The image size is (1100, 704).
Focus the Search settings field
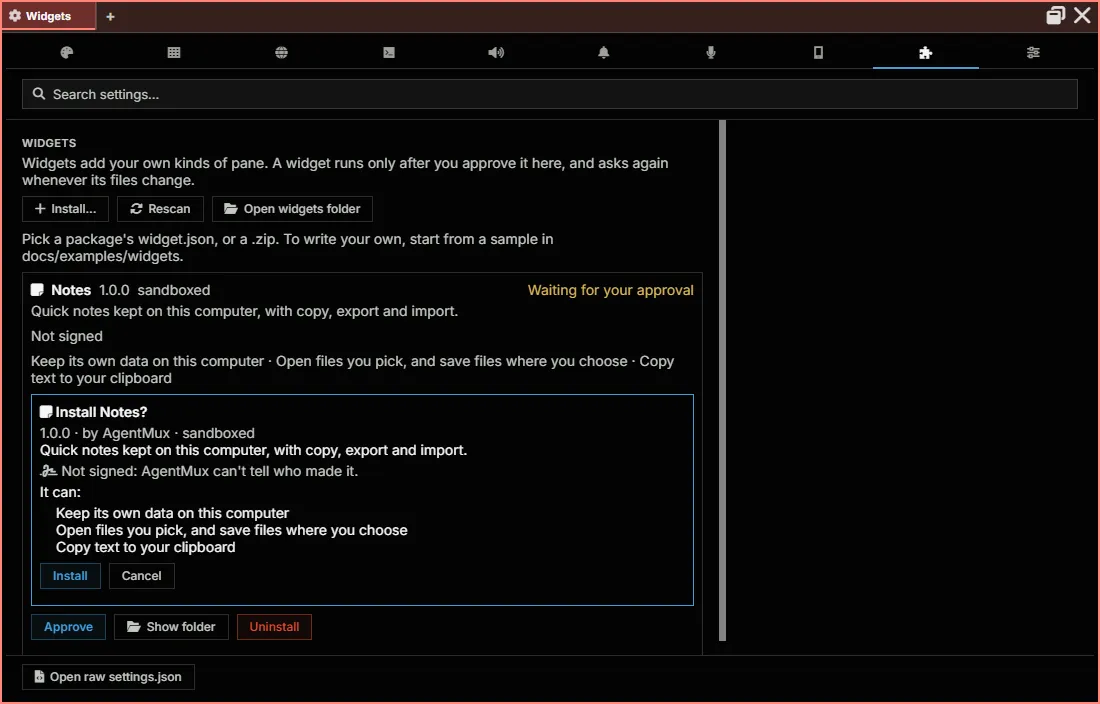click(549, 94)
